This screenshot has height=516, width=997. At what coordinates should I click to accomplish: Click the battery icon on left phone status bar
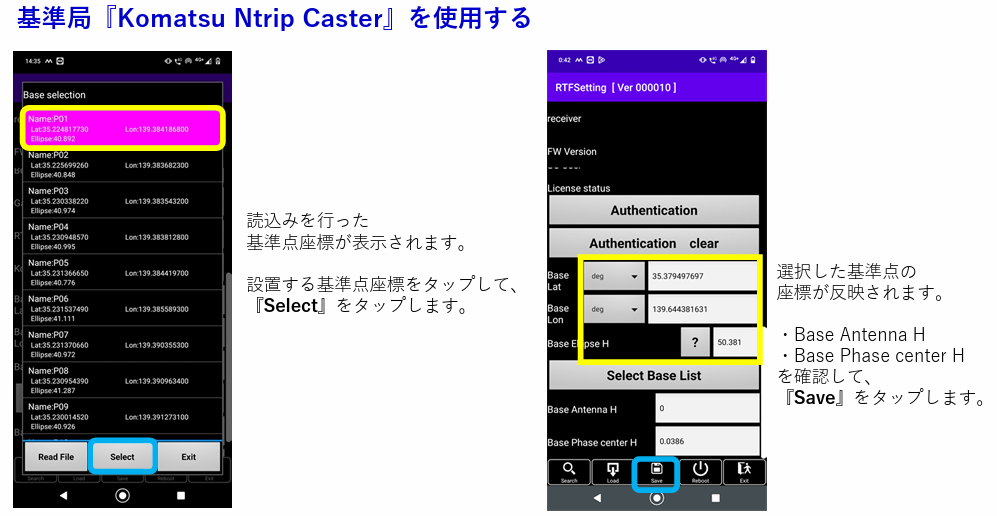point(218,61)
